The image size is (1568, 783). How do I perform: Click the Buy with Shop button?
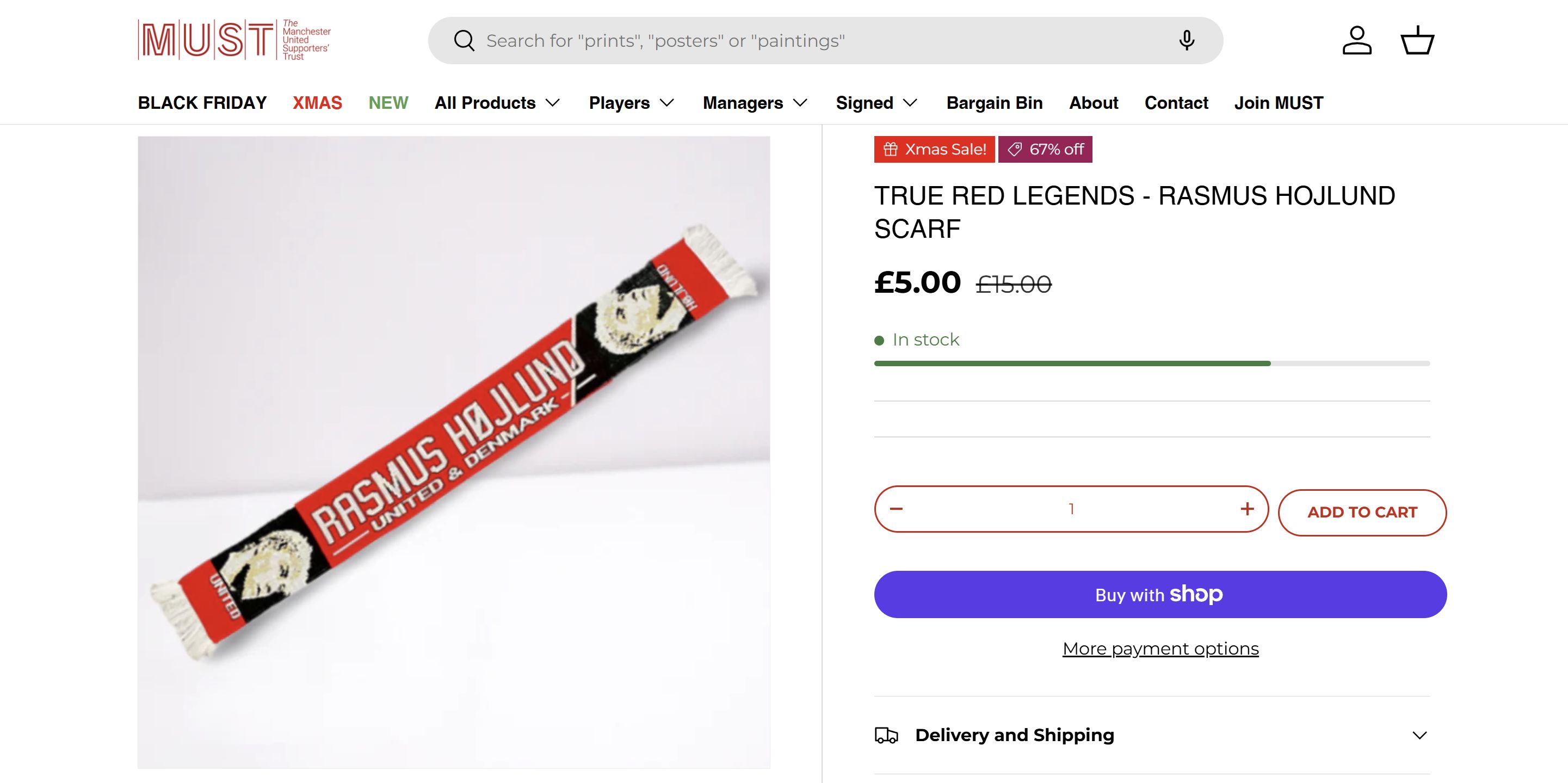coord(1159,594)
